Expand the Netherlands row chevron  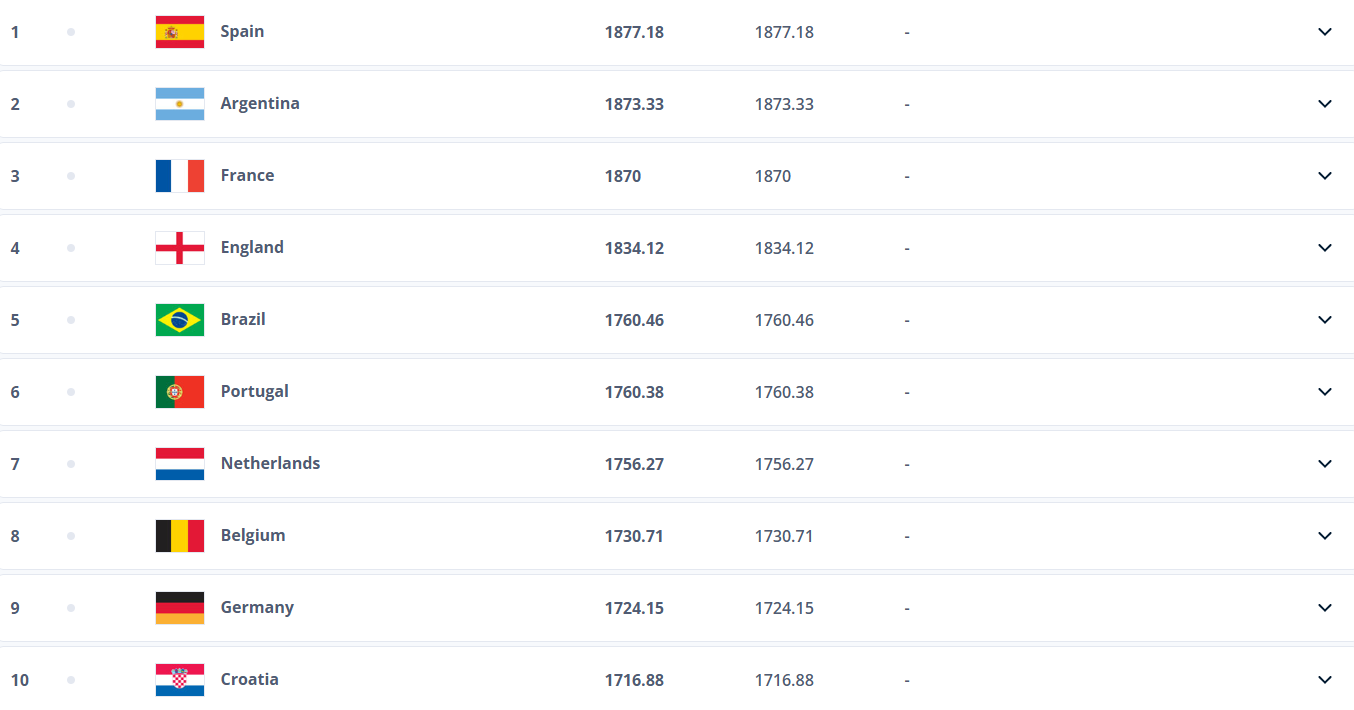click(1325, 464)
